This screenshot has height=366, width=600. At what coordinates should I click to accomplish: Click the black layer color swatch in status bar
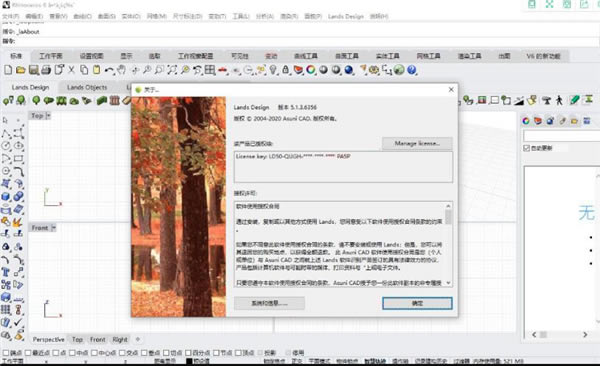[x=189, y=361]
